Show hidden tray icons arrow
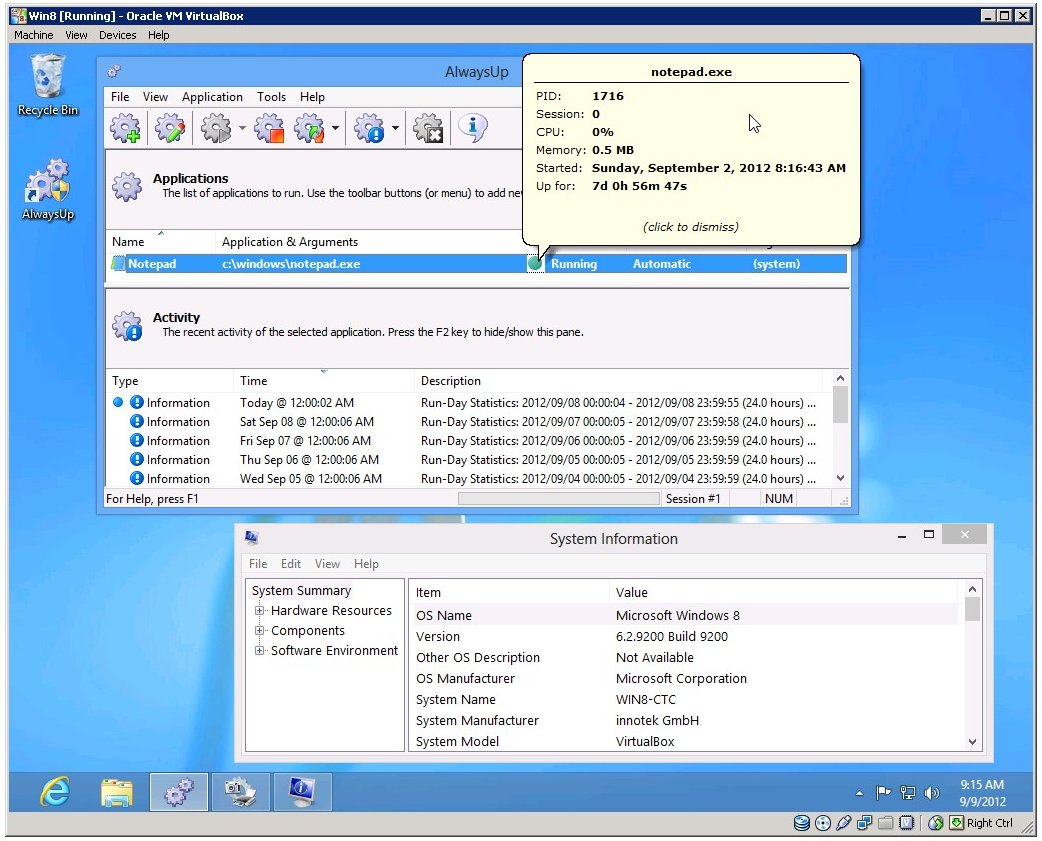The image size is (1042, 841). [x=859, y=793]
